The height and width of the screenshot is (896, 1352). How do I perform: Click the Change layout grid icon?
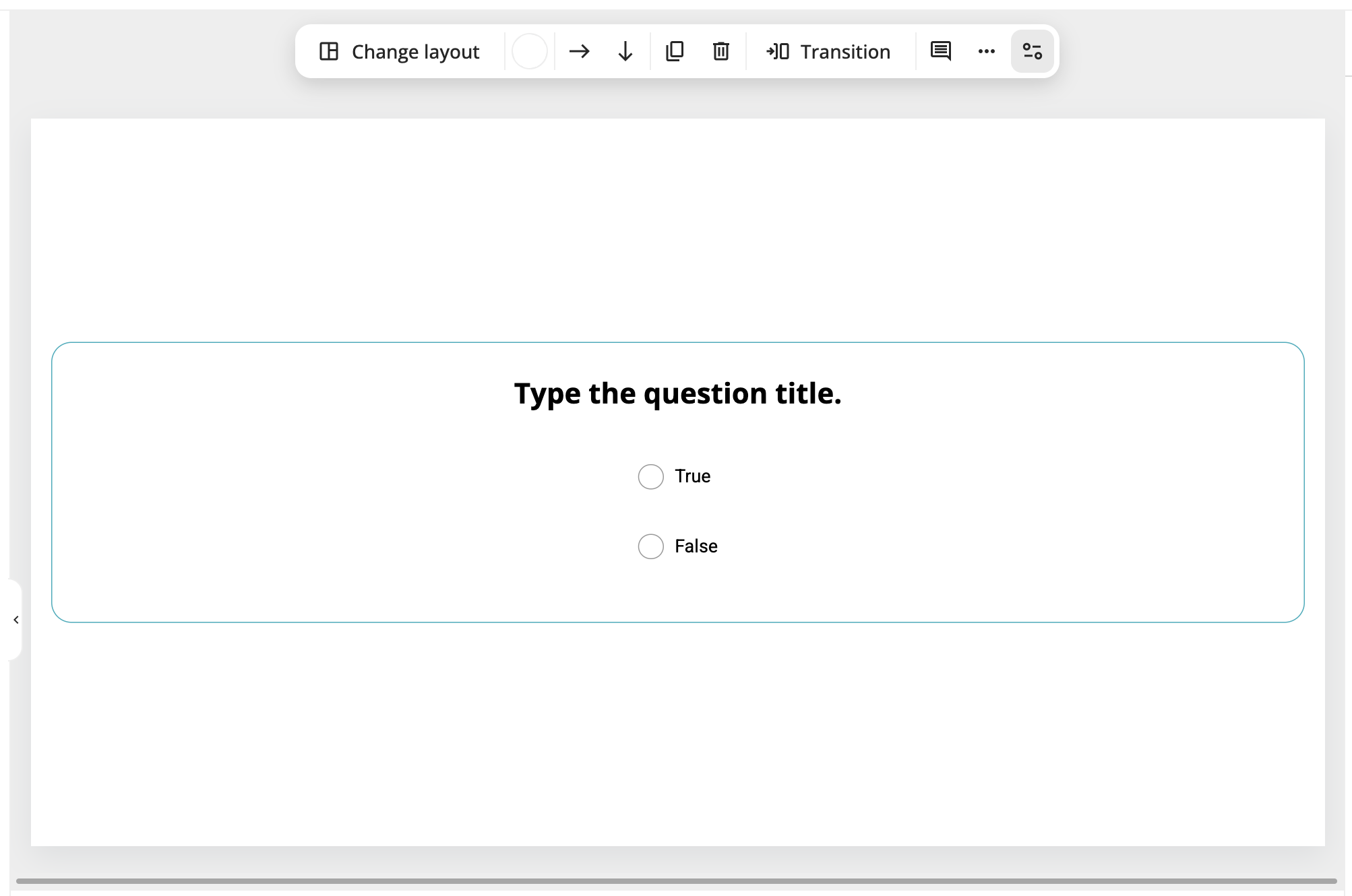click(329, 51)
